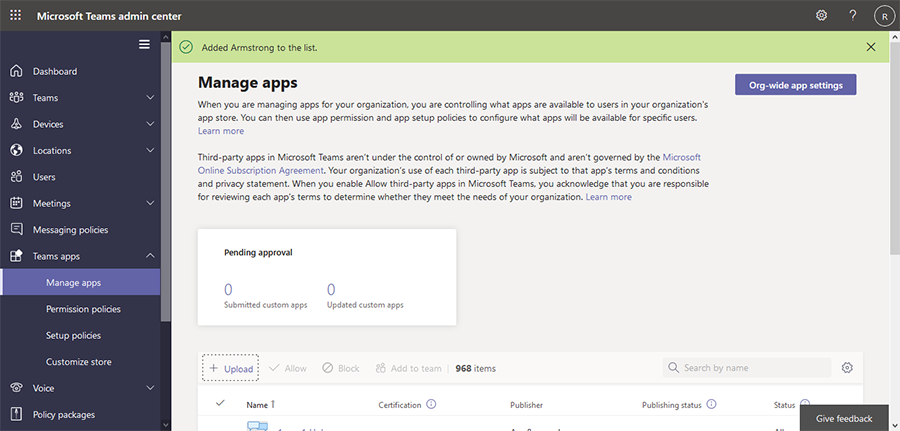Open Manage apps in sidebar
Image resolution: width=900 pixels, height=431 pixels.
80,282
